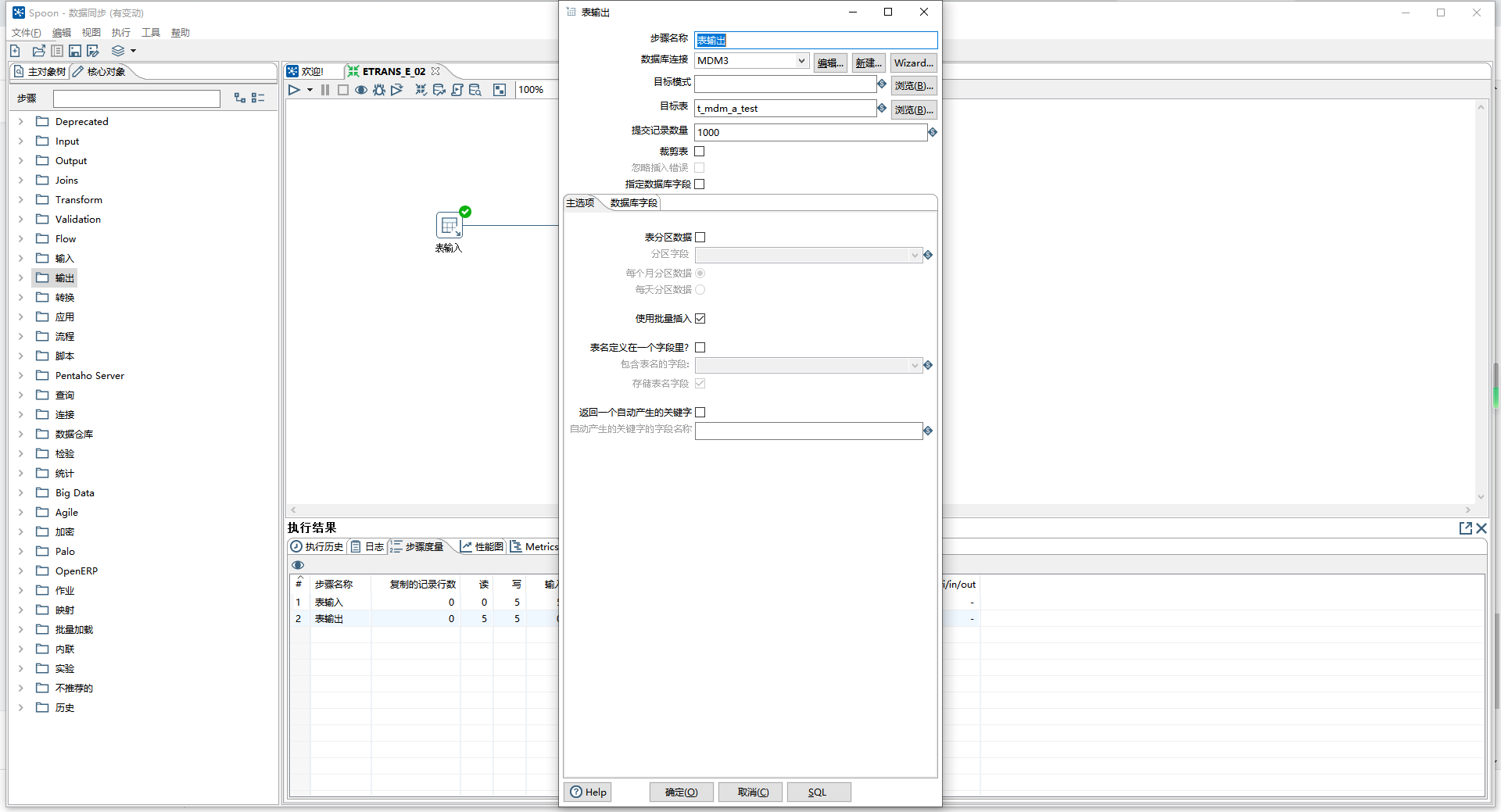Uncheck 使用批量插入
Screen dimensions: 1501x812
[x=700, y=318]
